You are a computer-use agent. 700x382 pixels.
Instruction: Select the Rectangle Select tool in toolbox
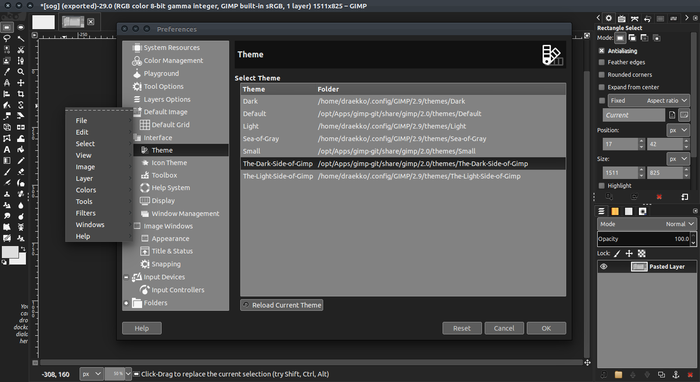click(7, 27)
